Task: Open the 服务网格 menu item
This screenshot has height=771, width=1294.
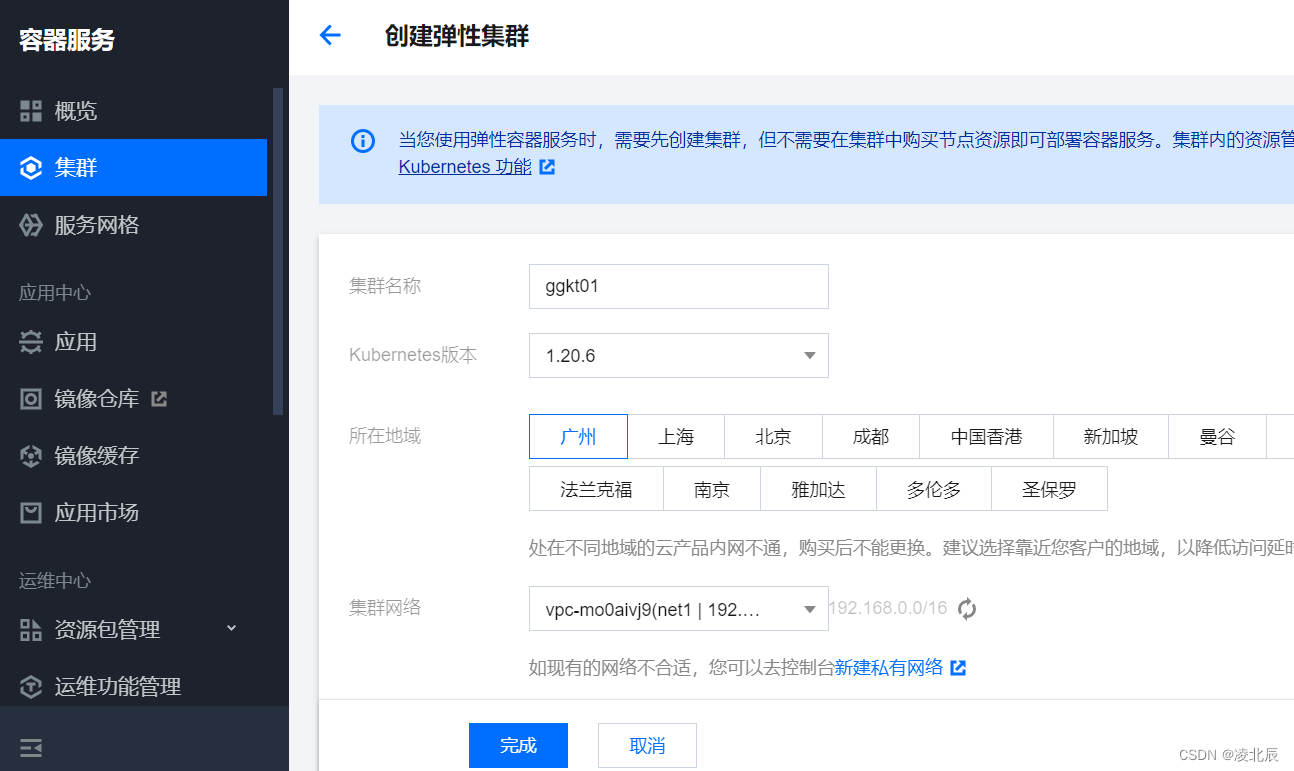Action: (133, 225)
